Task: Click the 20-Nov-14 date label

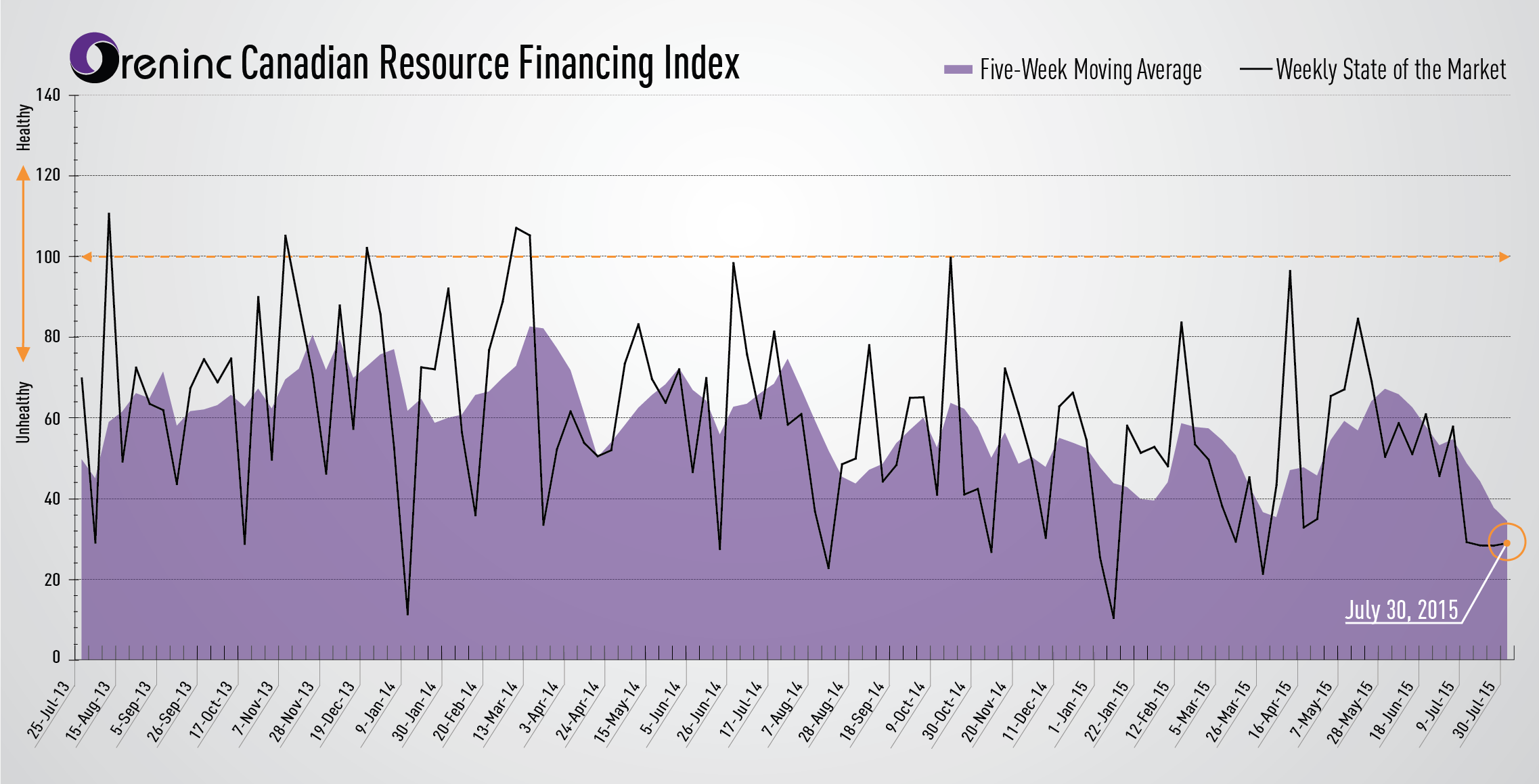Action: 985,710
